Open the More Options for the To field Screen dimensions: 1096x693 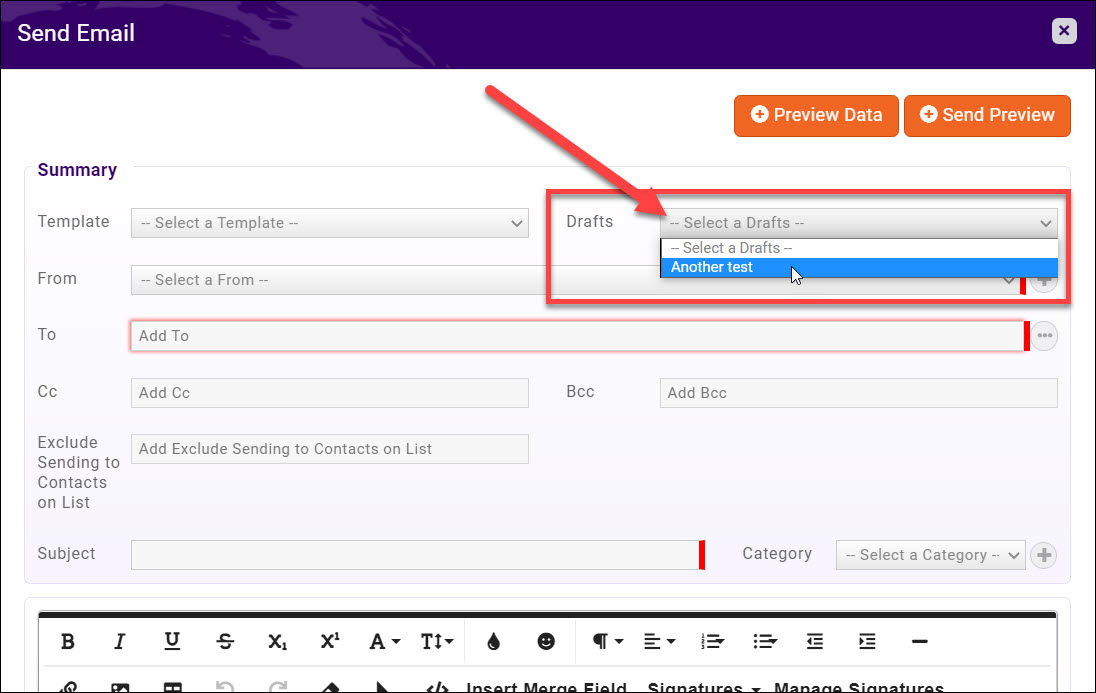coord(1043,335)
